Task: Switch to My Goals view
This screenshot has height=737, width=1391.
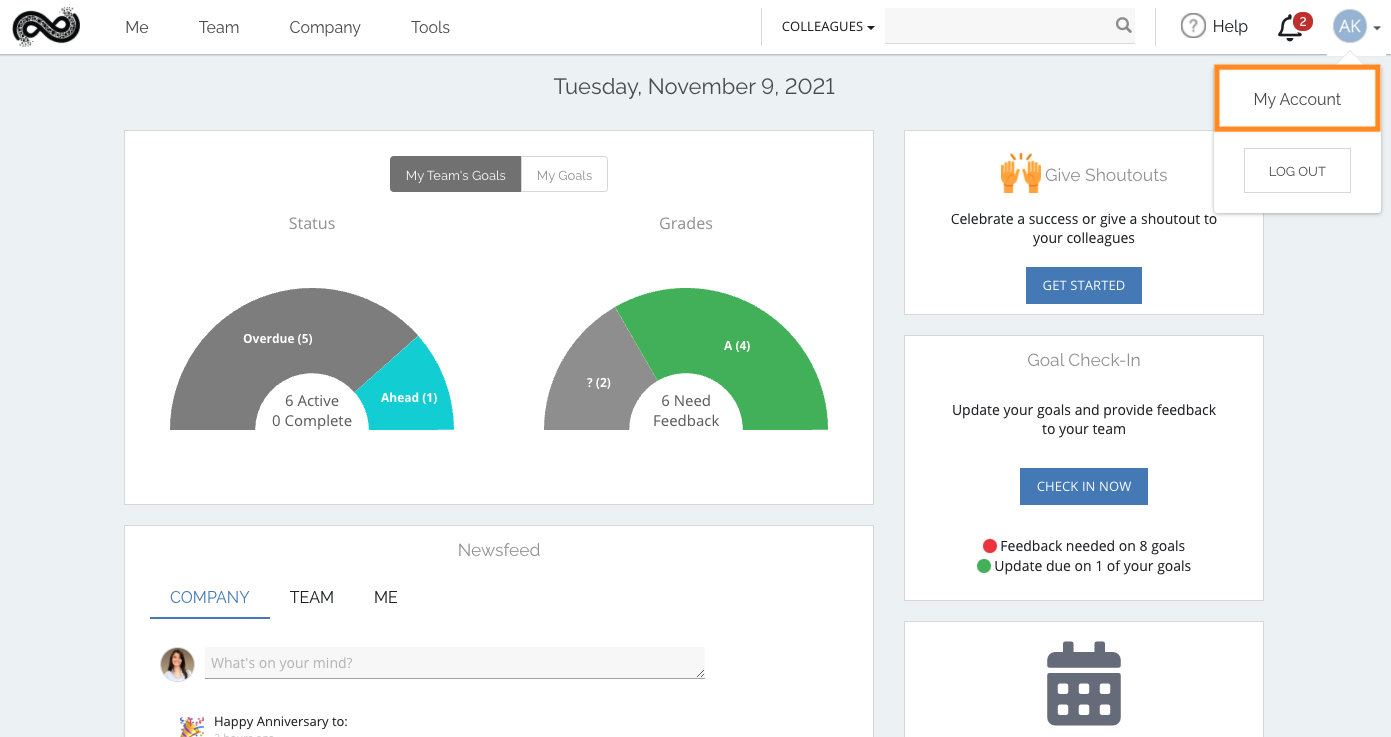Action: point(565,175)
